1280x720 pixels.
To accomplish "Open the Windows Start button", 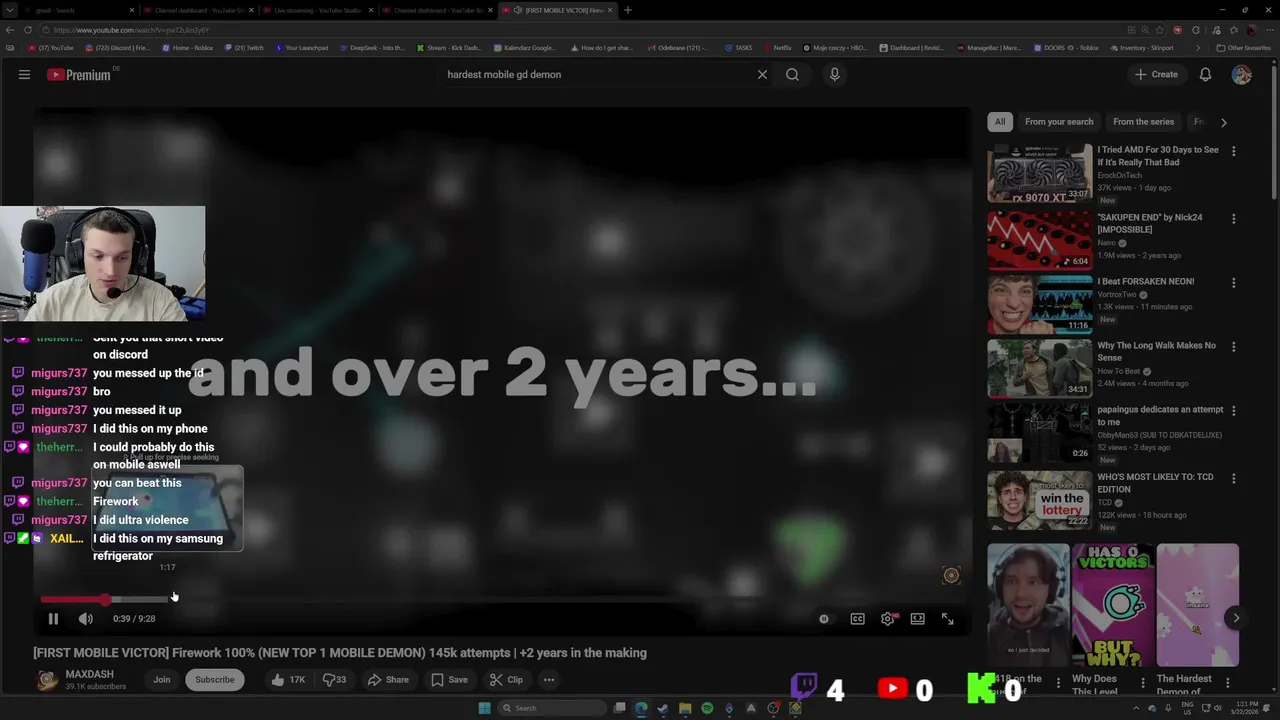I will click(485, 708).
